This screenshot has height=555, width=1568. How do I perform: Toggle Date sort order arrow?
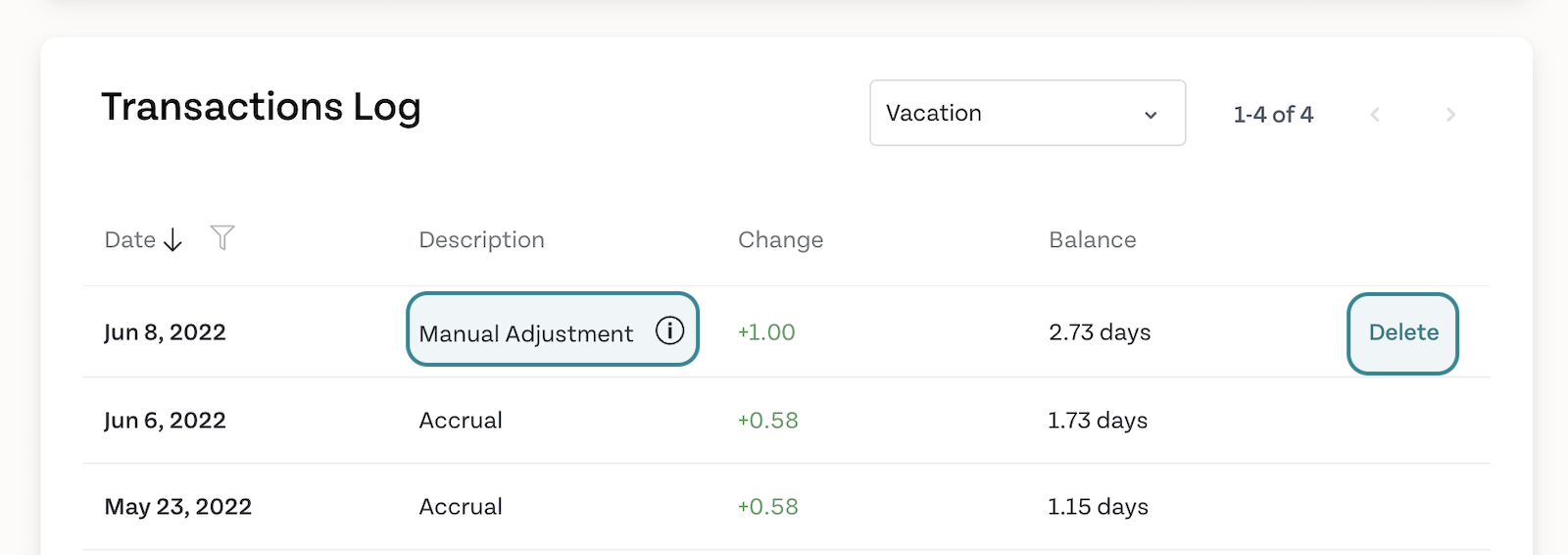(x=172, y=239)
